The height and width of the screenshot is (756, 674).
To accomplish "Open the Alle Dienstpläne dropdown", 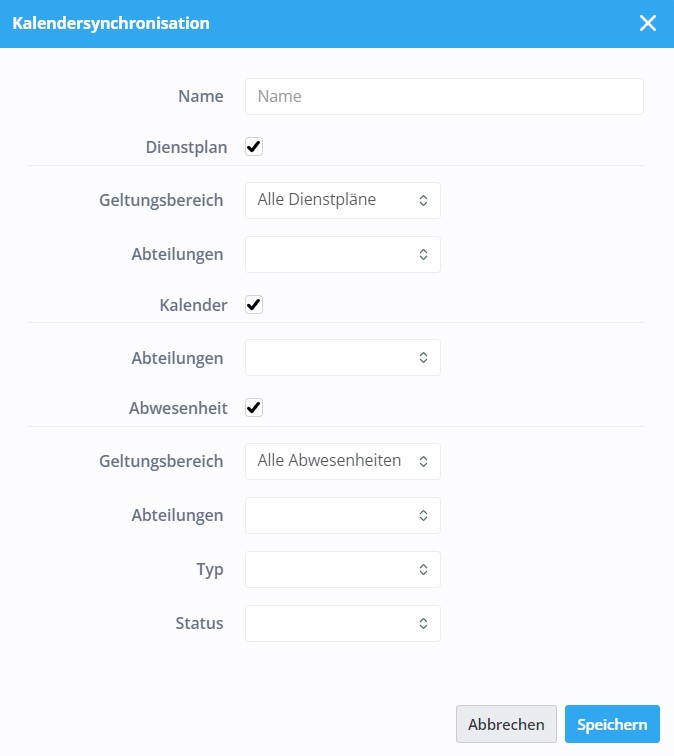I will tap(343, 200).
